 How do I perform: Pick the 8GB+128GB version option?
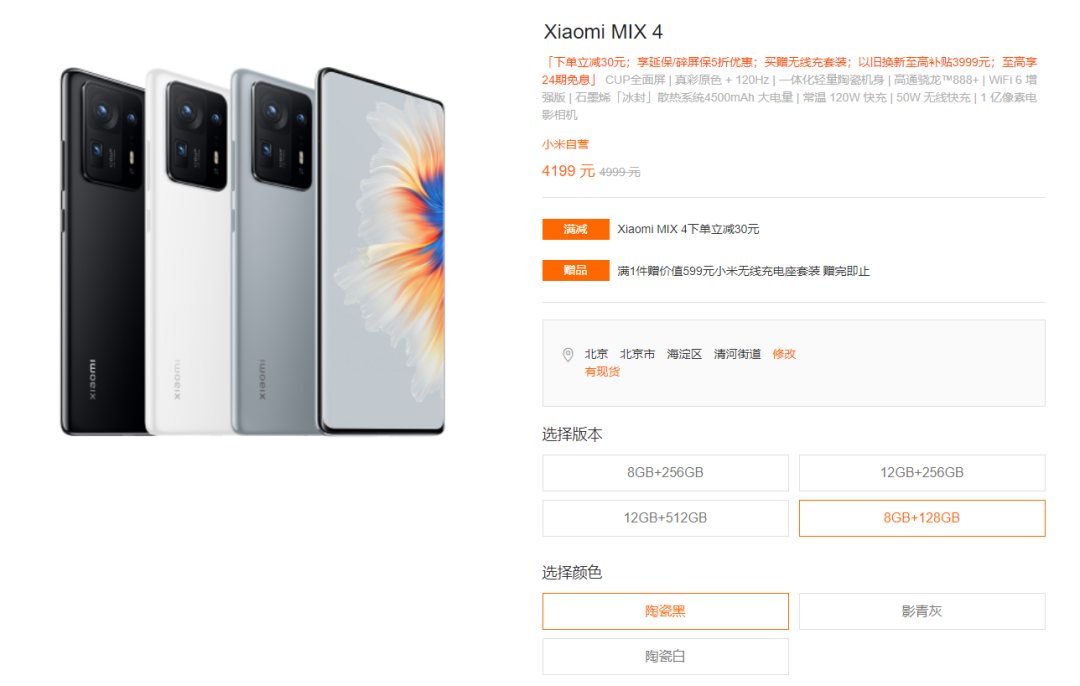tap(922, 518)
